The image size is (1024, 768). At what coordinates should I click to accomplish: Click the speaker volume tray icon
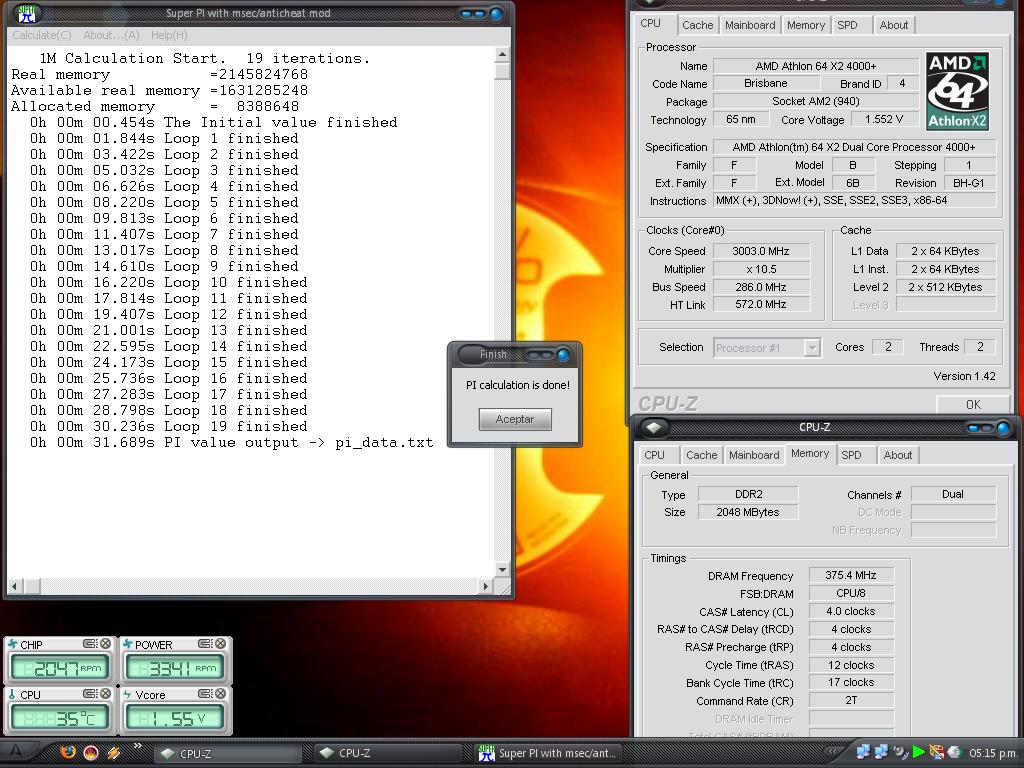pos(901,752)
